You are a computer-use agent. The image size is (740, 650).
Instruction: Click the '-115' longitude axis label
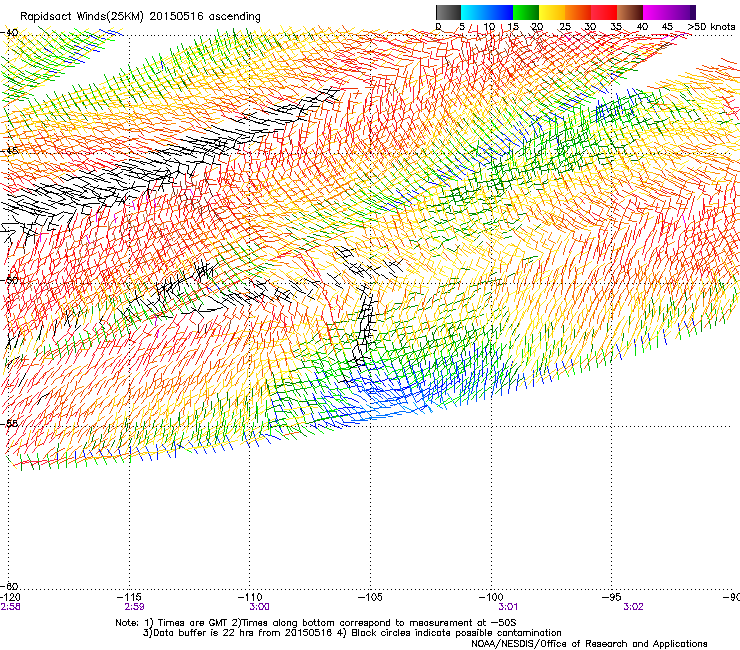pyautogui.click(x=130, y=597)
